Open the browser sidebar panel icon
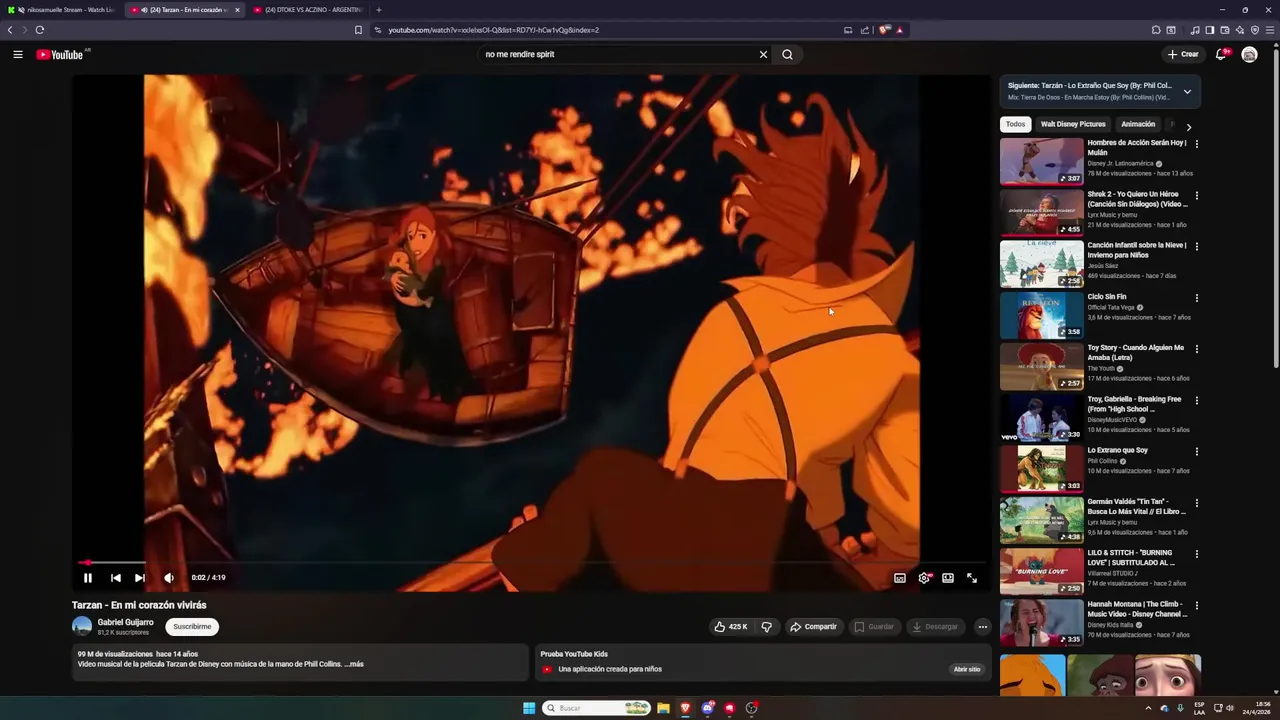Image resolution: width=1280 pixels, height=720 pixels. pos(1209,30)
